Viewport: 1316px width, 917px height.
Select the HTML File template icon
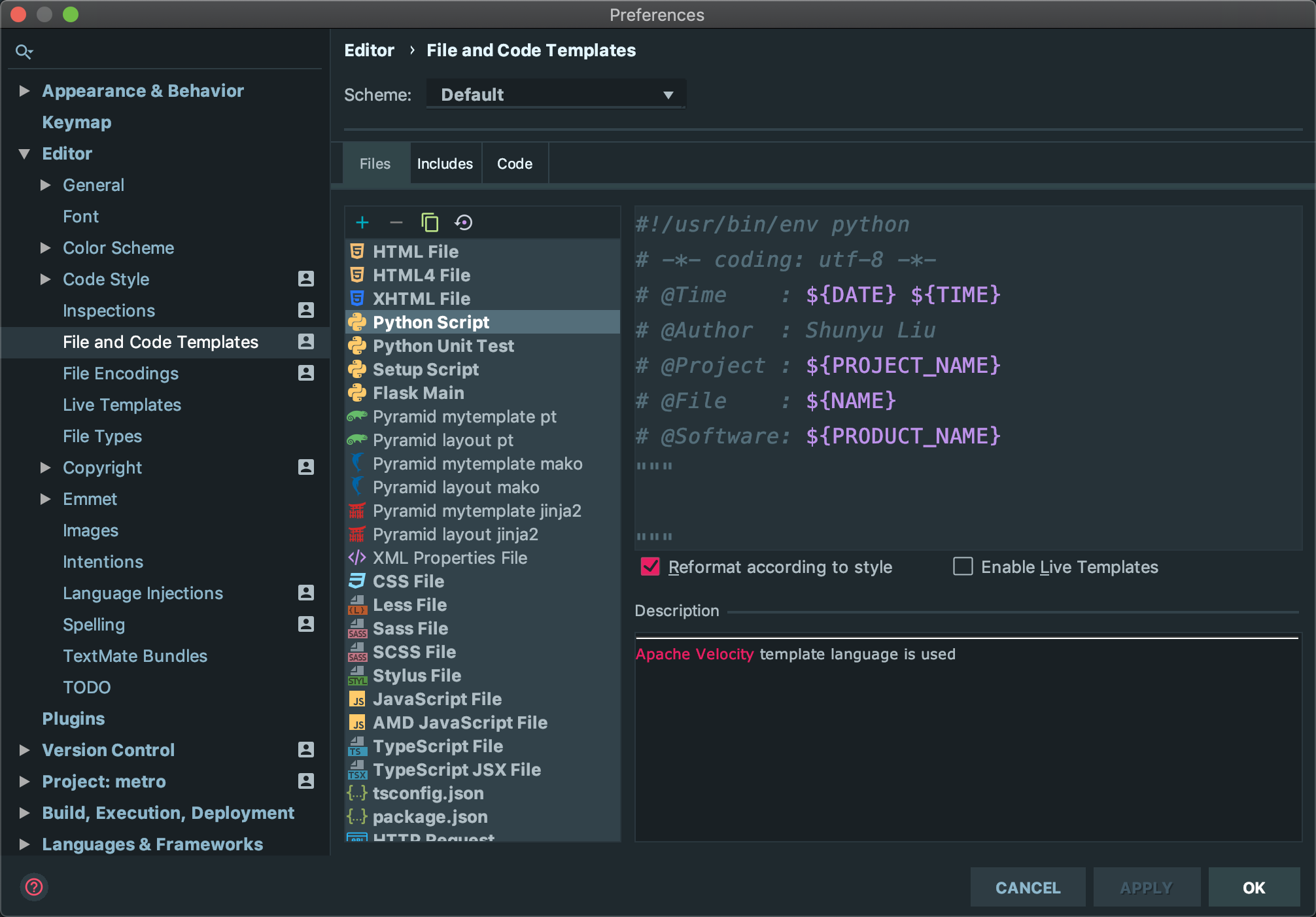357,251
